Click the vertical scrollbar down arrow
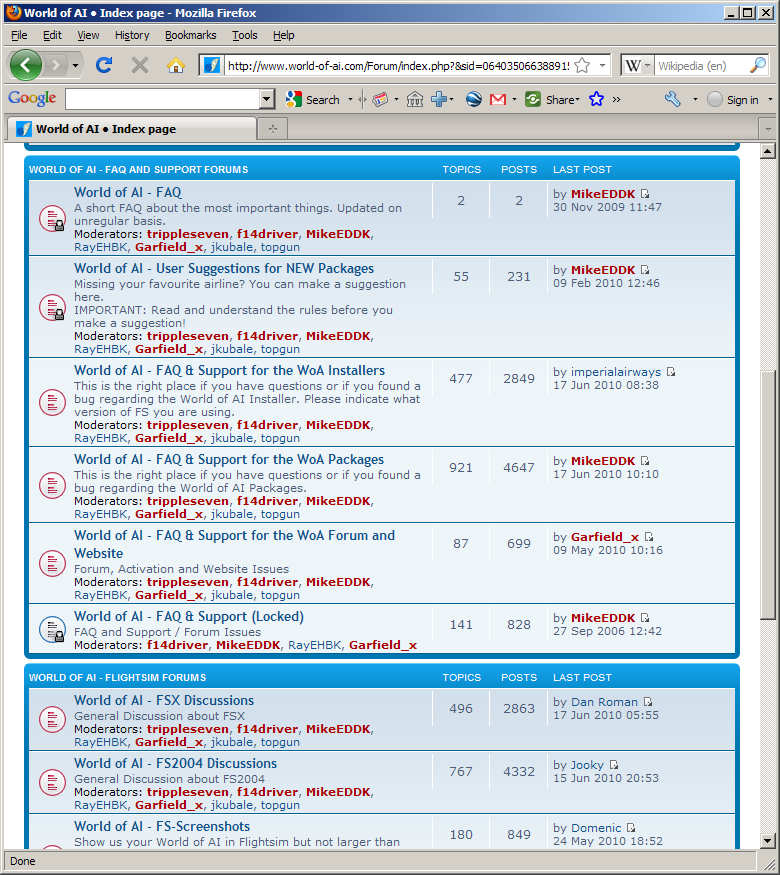Image resolution: width=780 pixels, height=875 pixels. point(768,841)
